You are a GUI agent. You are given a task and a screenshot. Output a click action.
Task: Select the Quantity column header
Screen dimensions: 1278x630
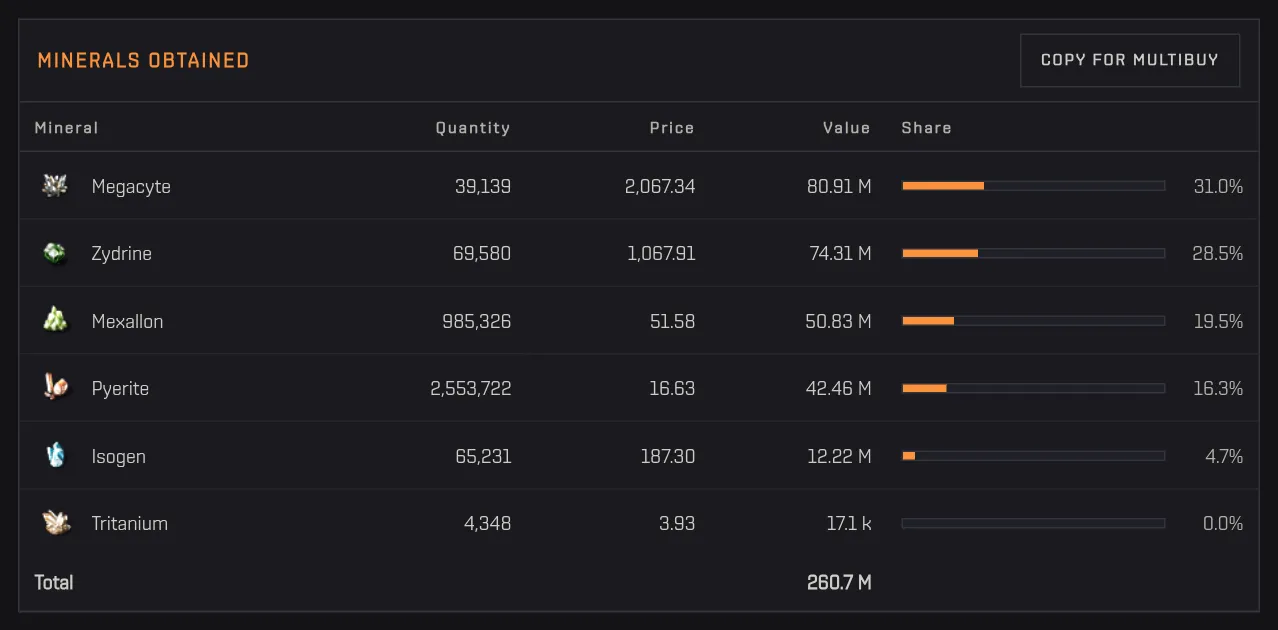(473, 128)
